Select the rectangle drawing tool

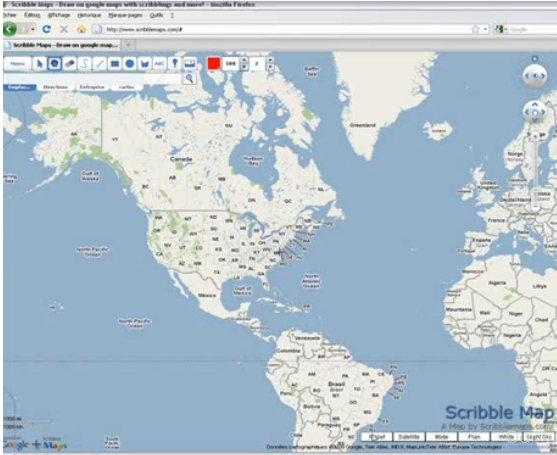coord(115,64)
